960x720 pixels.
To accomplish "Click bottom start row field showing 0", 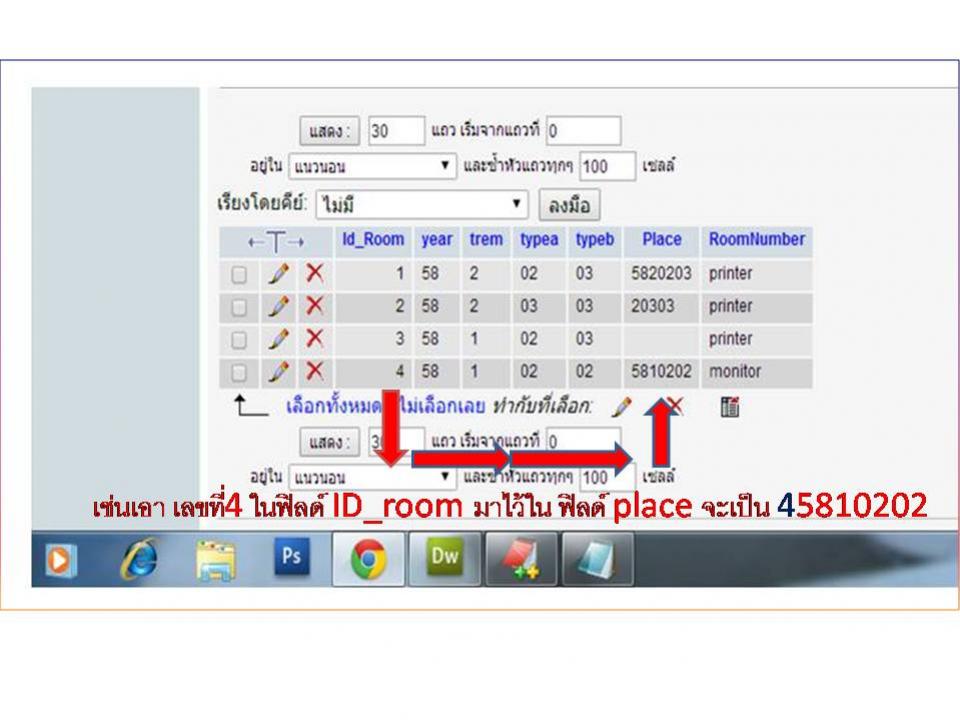I will click(583, 441).
